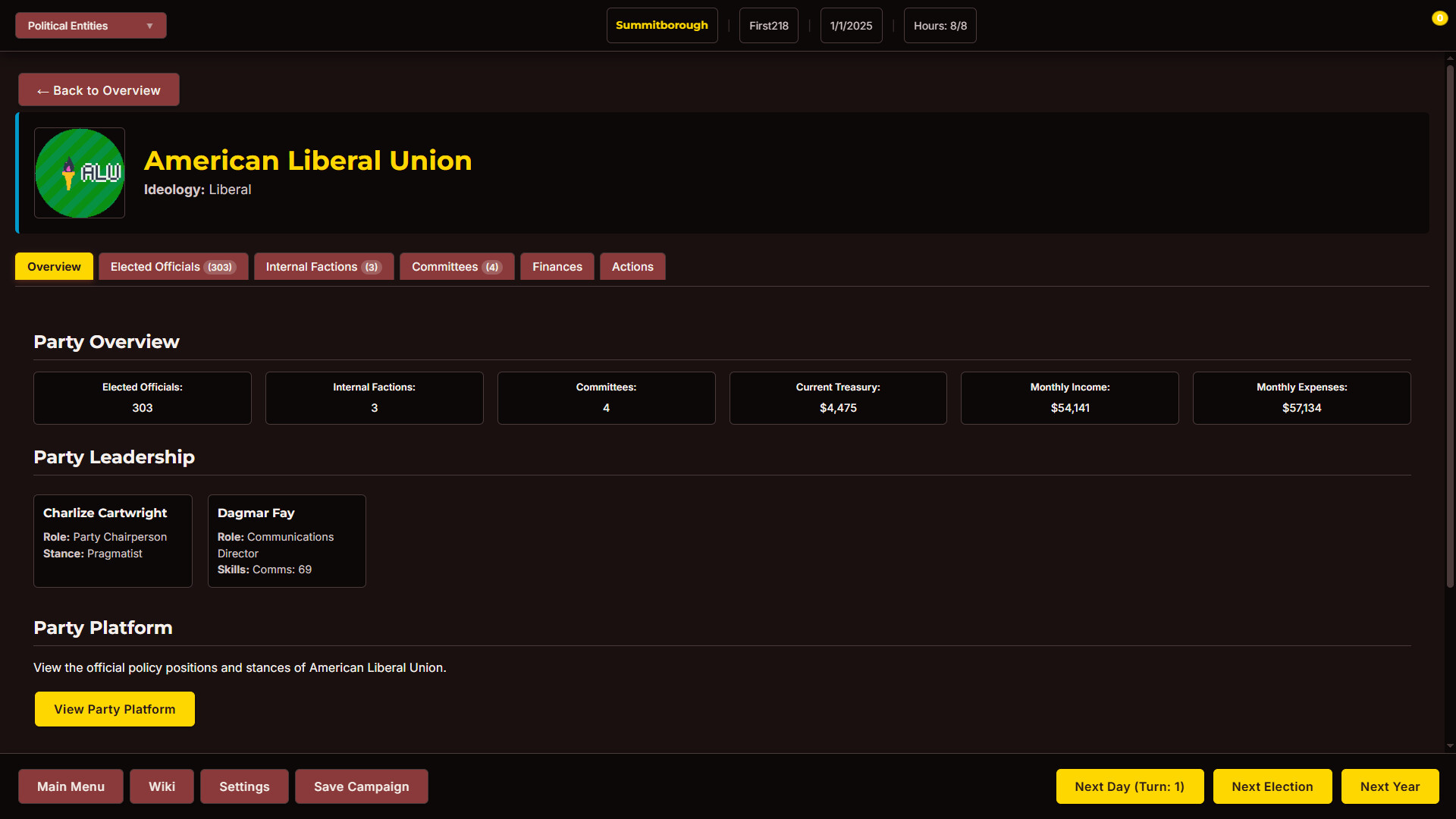This screenshot has width=1456, height=819.
Task: Click the View Party Platform button
Action: point(115,709)
